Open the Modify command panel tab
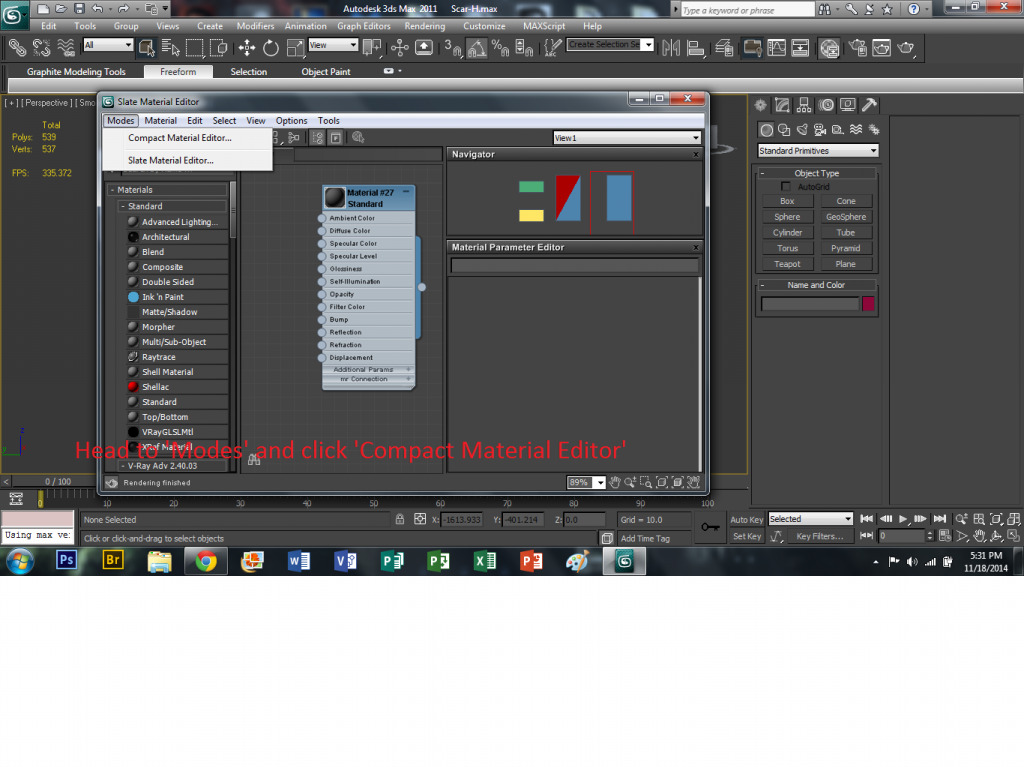This screenshot has height=767, width=1024. [x=782, y=105]
